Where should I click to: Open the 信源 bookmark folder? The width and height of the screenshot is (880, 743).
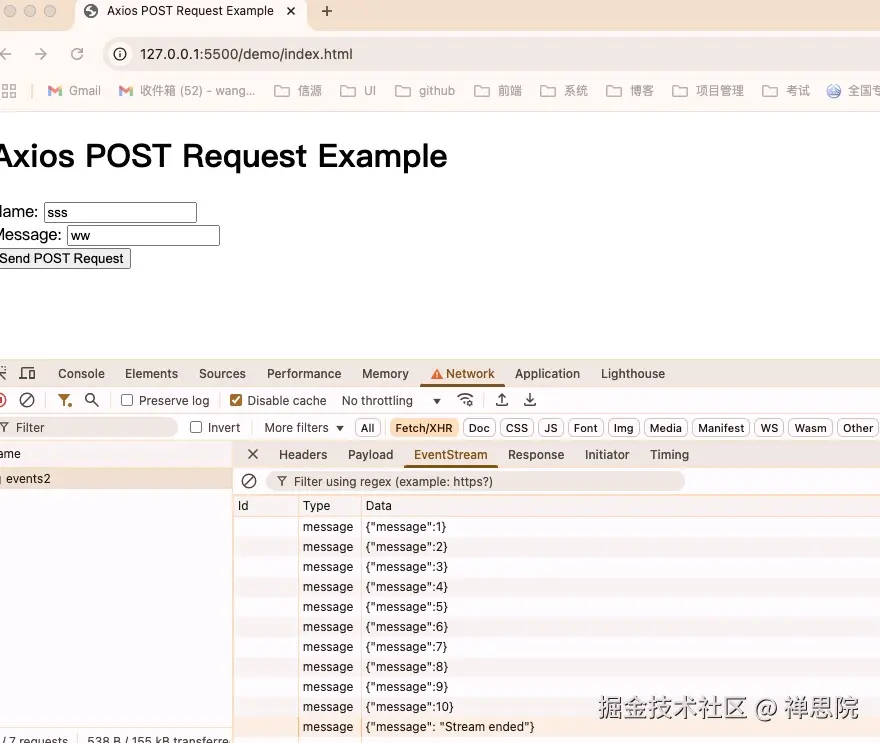point(298,91)
